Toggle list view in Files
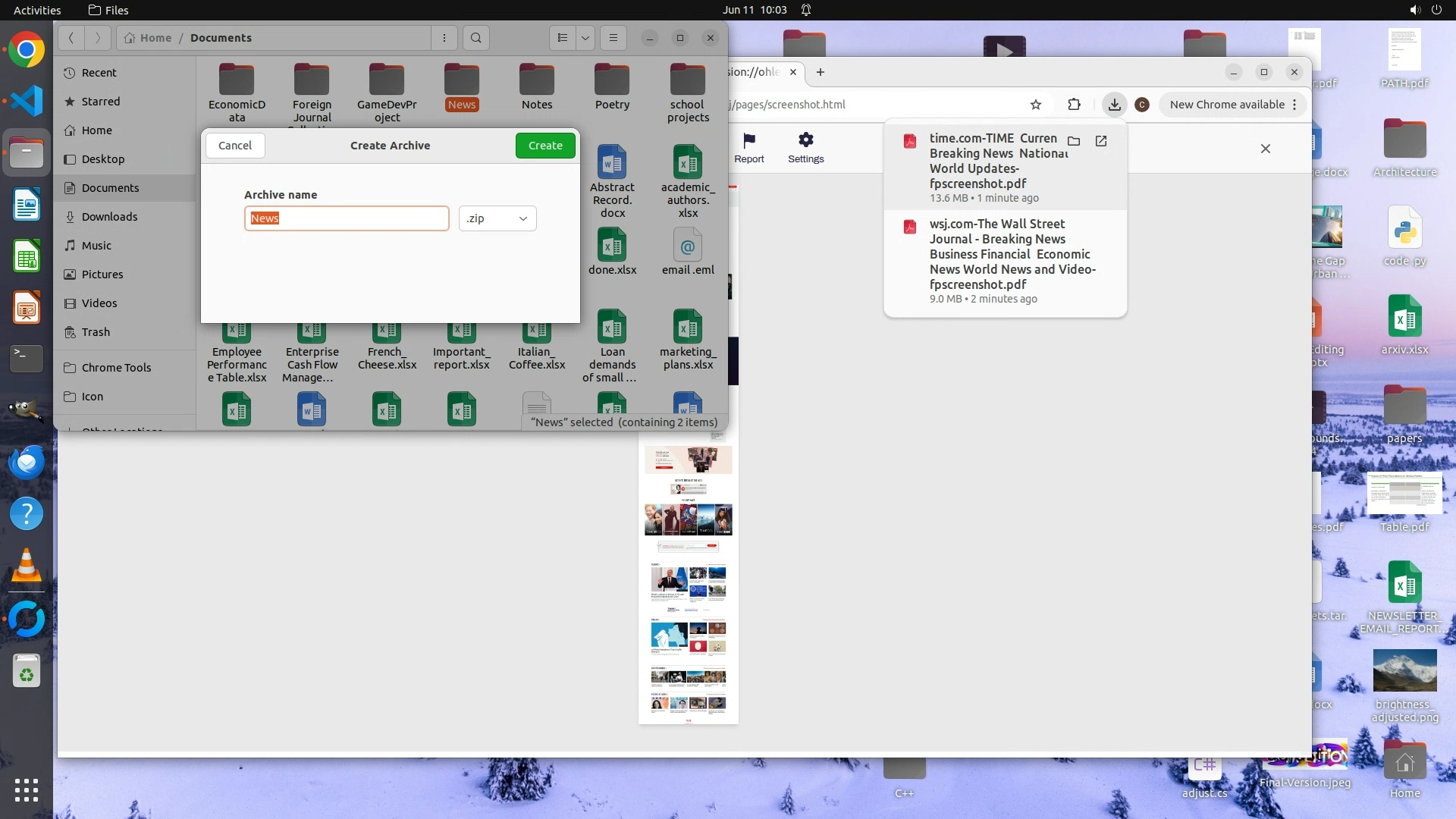The image size is (1456, 819). pos(562,38)
